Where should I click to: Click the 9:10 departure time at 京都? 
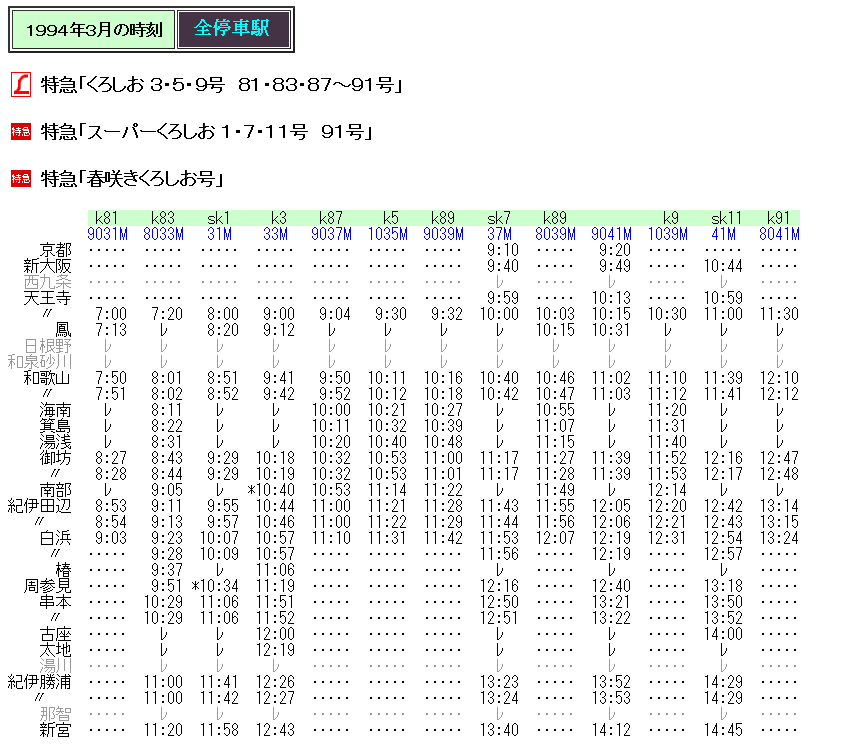pyautogui.click(x=503, y=250)
